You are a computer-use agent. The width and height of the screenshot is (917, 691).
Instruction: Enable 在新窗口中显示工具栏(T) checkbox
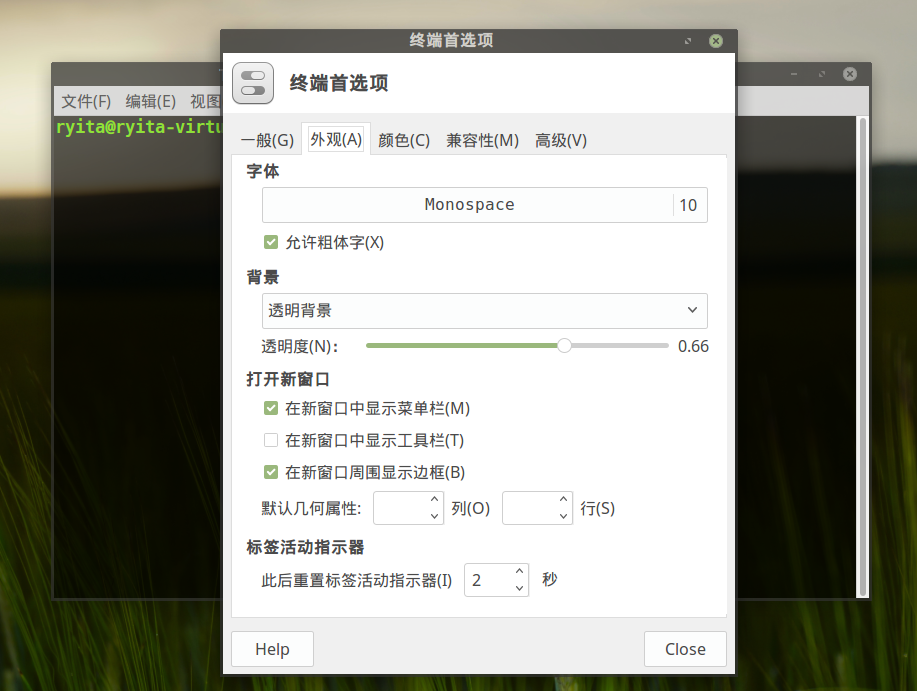pyautogui.click(x=271, y=440)
